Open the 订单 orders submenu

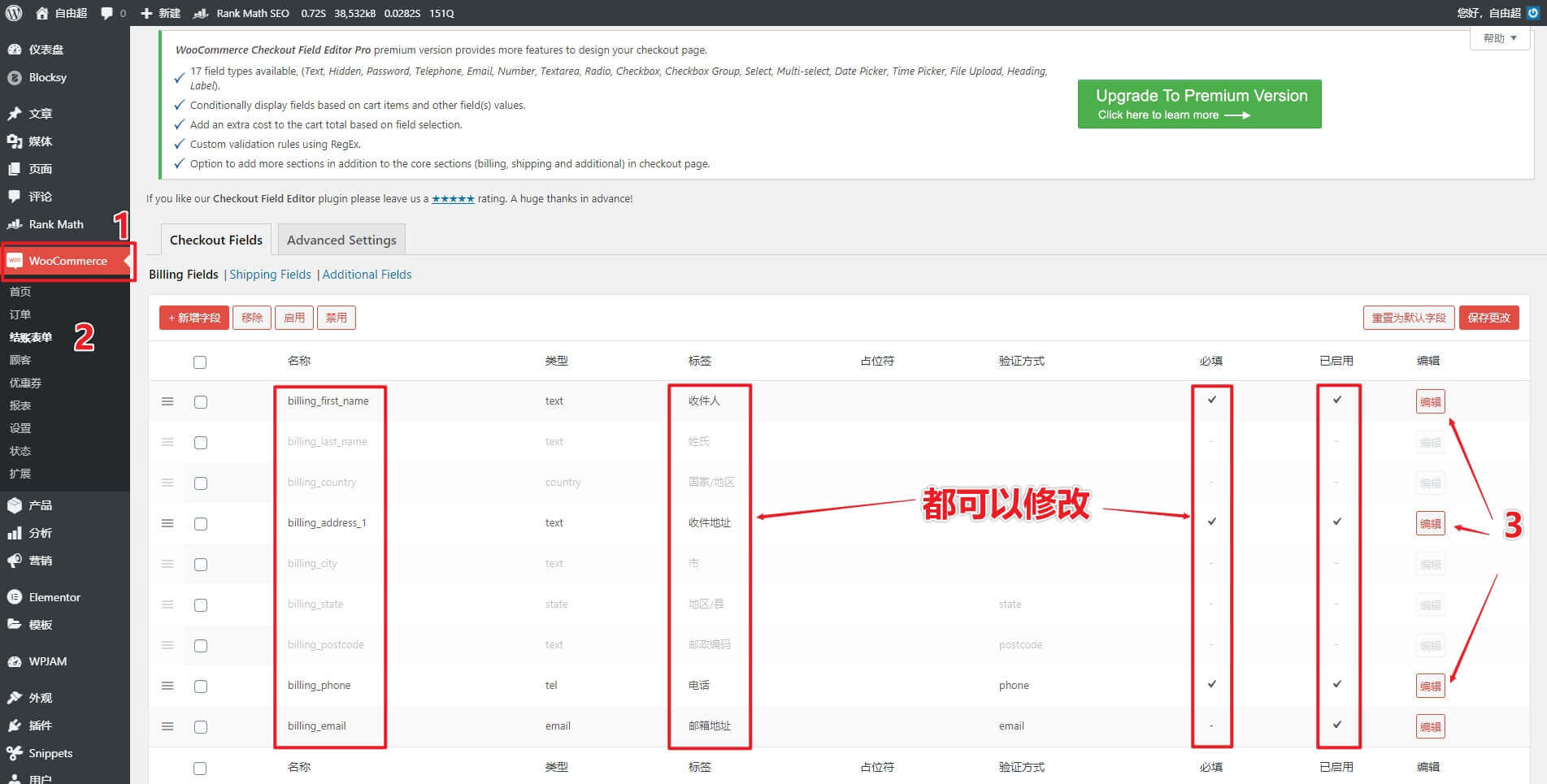point(20,314)
